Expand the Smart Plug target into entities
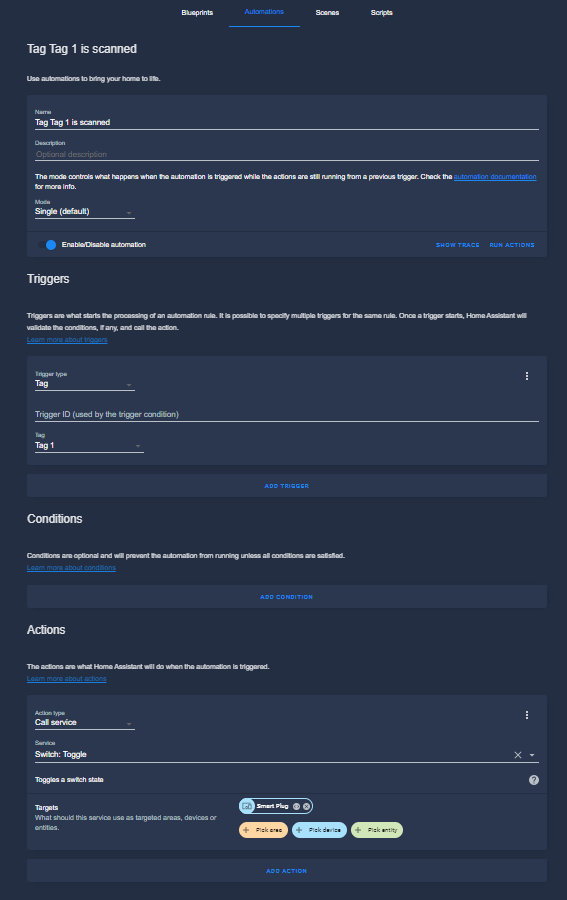 pyautogui.click(x=296, y=806)
